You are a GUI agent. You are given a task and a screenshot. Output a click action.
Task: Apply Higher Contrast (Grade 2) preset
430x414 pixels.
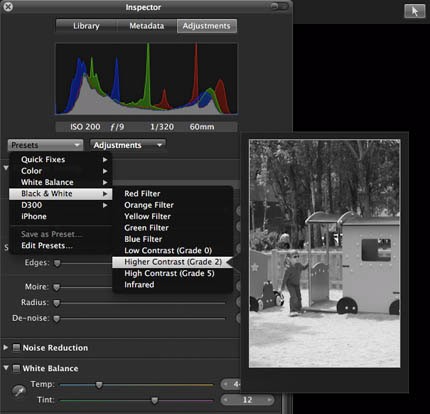pos(172,262)
